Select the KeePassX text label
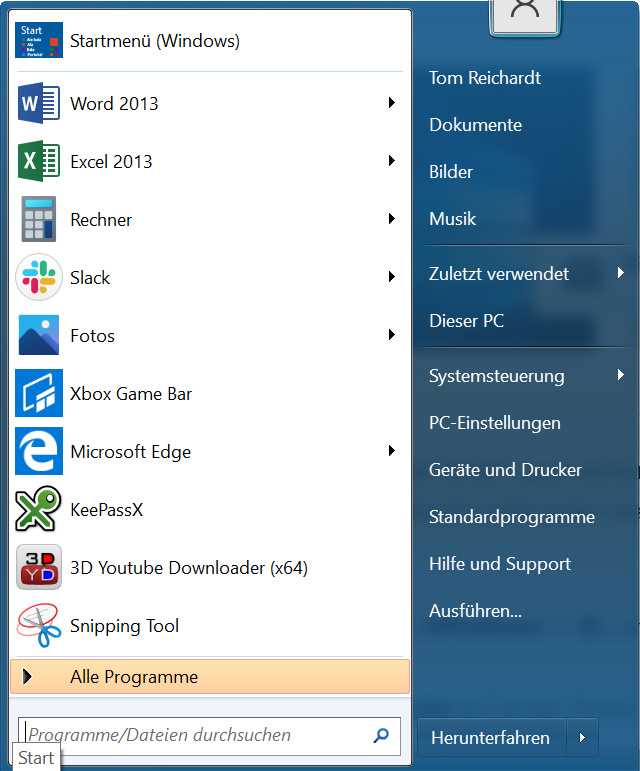The height and width of the screenshot is (771, 640). [x=107, y=510]
